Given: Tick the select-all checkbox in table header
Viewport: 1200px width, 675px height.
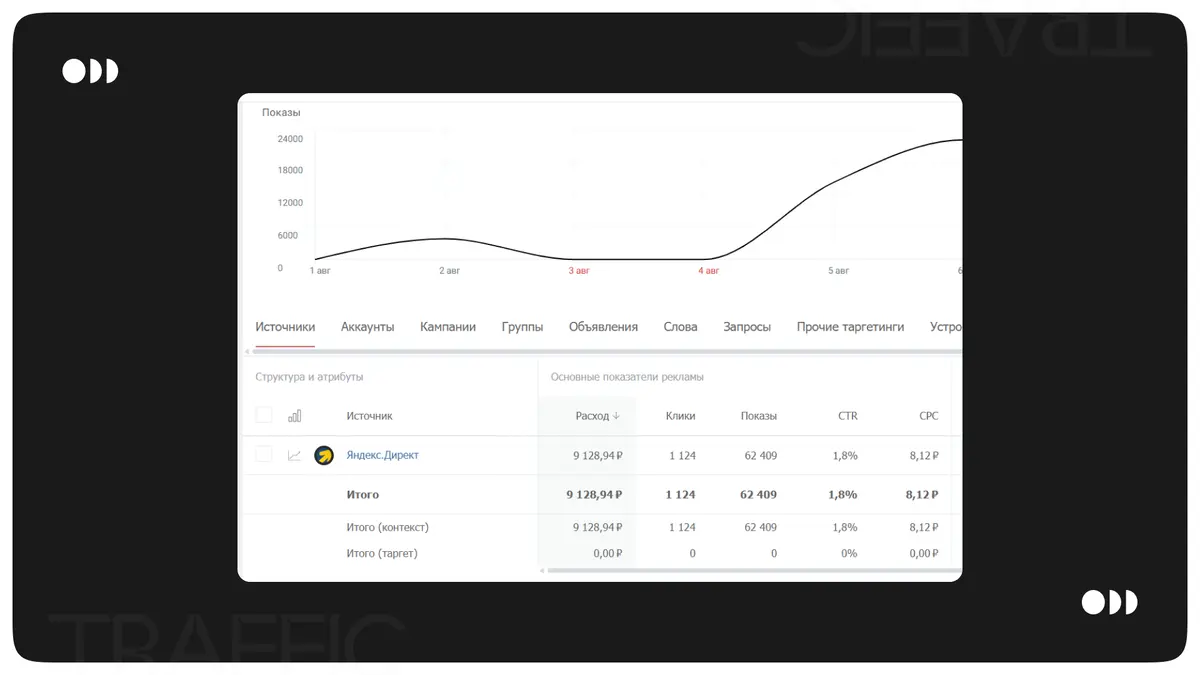Looking at the screenshot, I should [x=264, y=415].
